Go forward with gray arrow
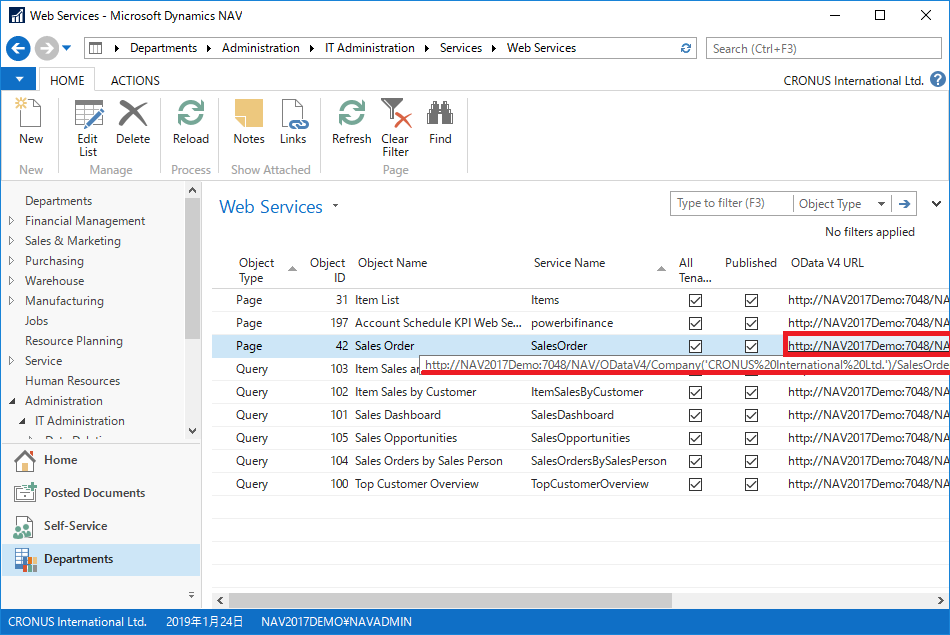950x635 pixels. (46, 48)
